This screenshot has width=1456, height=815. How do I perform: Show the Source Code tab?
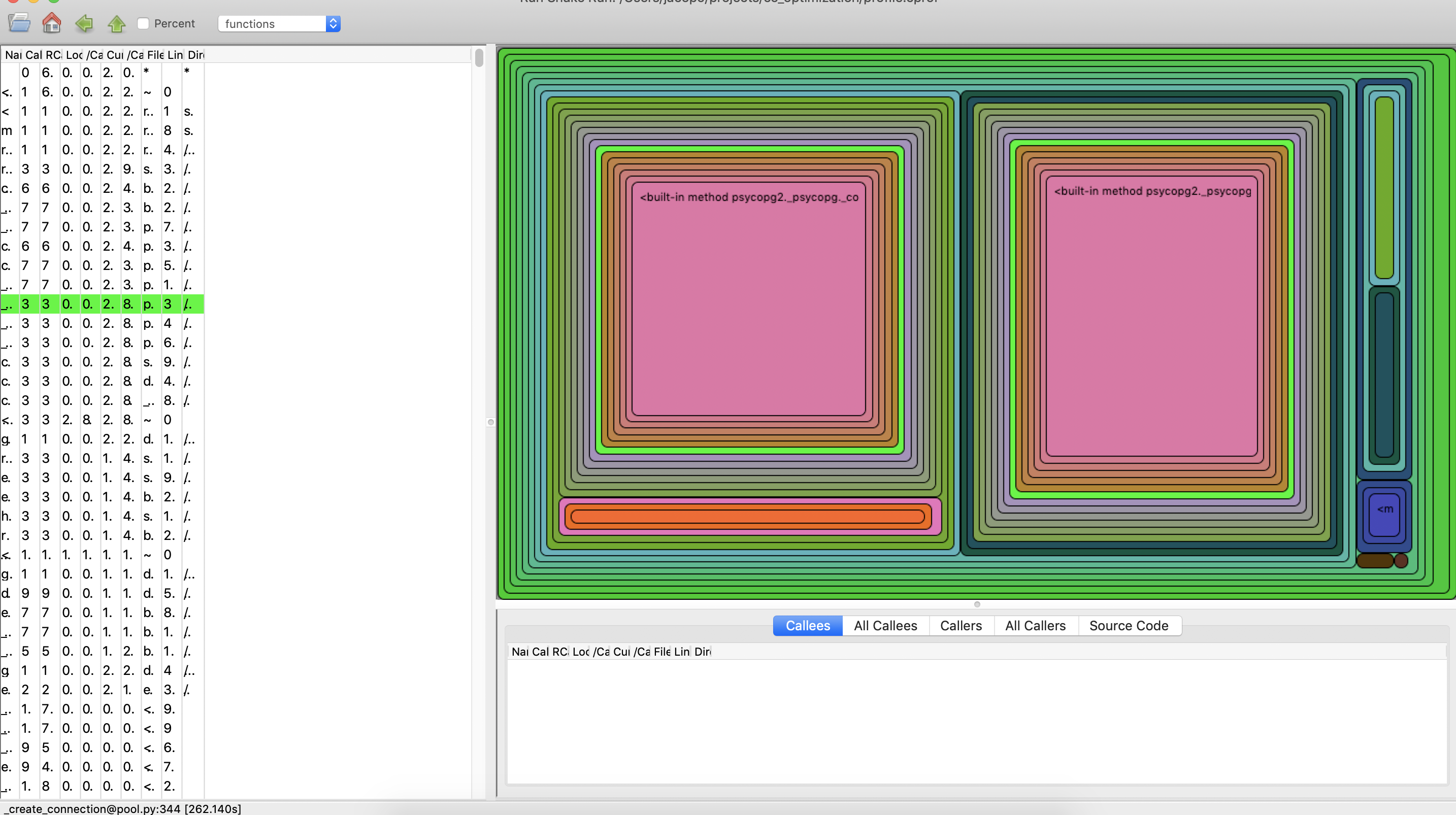(x=1128, y=626)
